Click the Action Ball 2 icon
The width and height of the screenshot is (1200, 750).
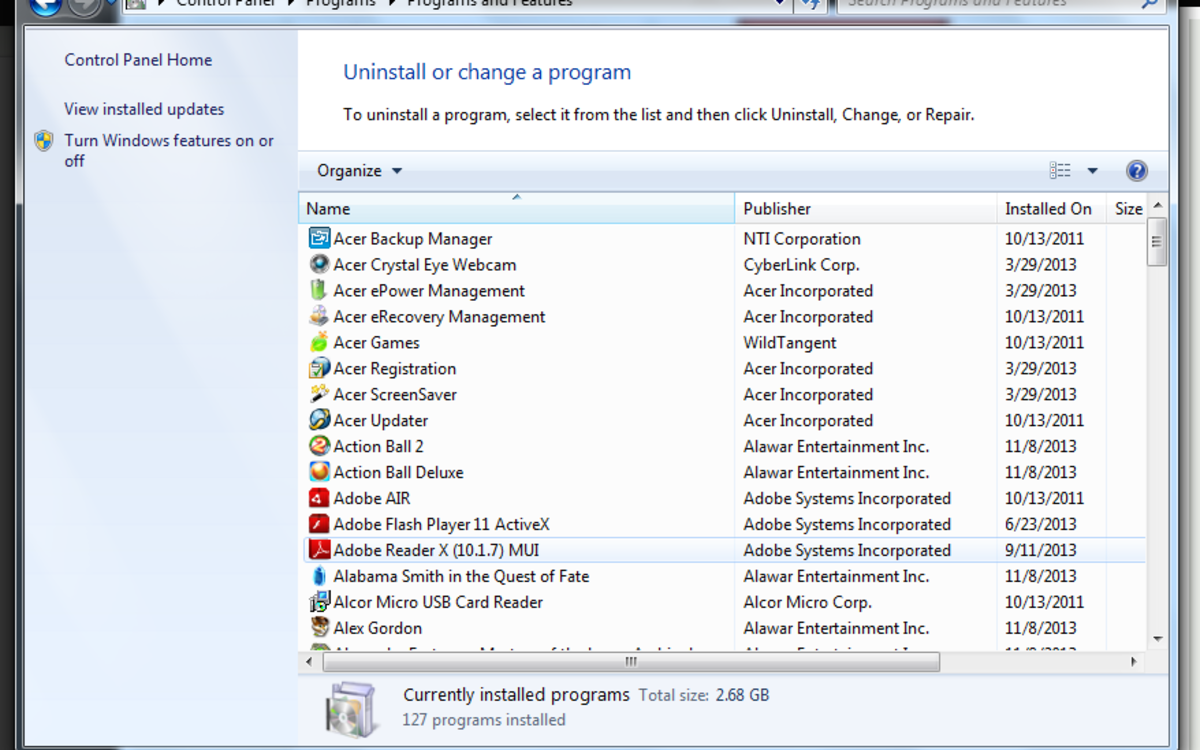tap(319, 446)
